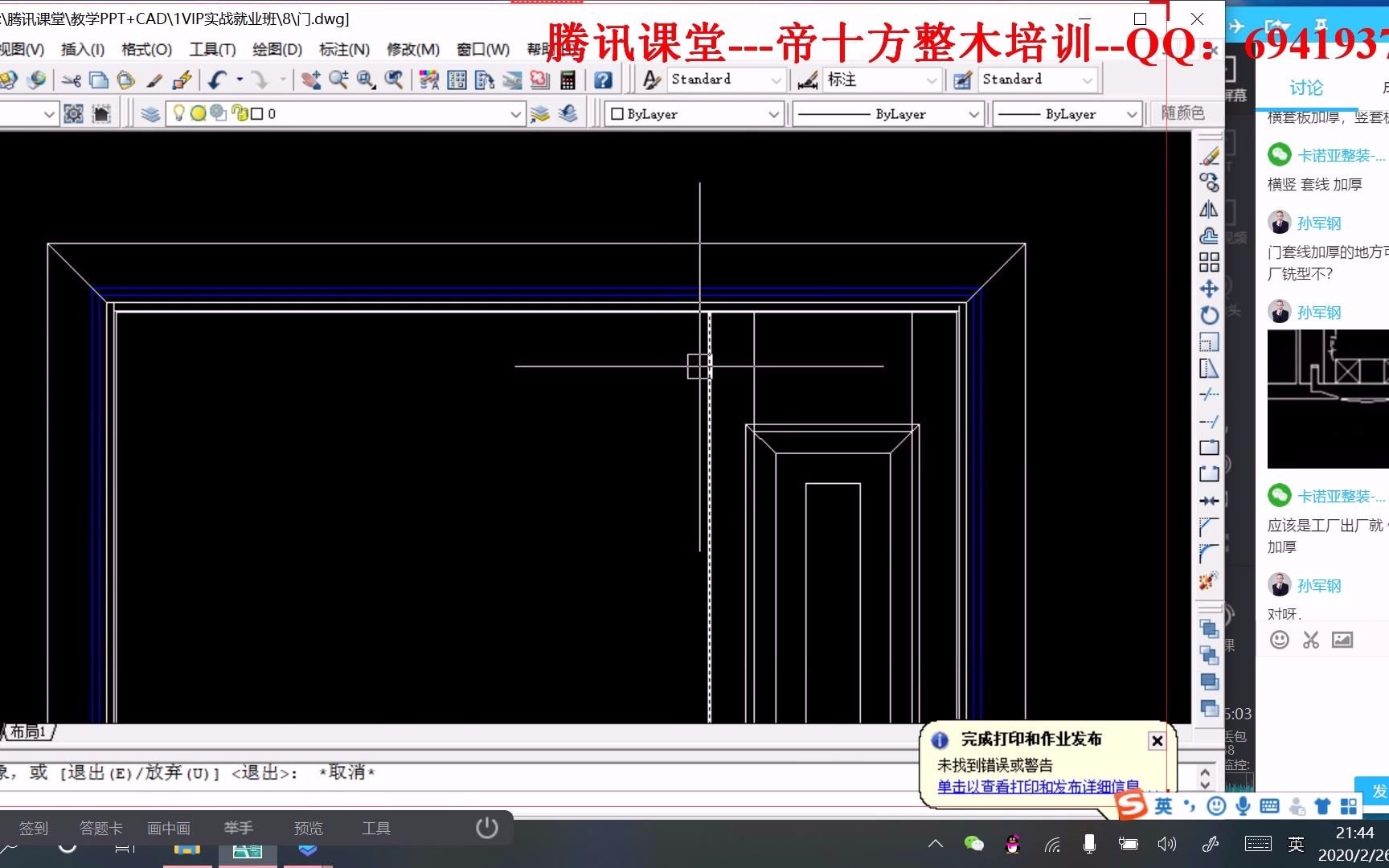This screenshot has height=868, width=1389.
Task: Click the 签到 button in bottom bar
Action: pos(34,828)
